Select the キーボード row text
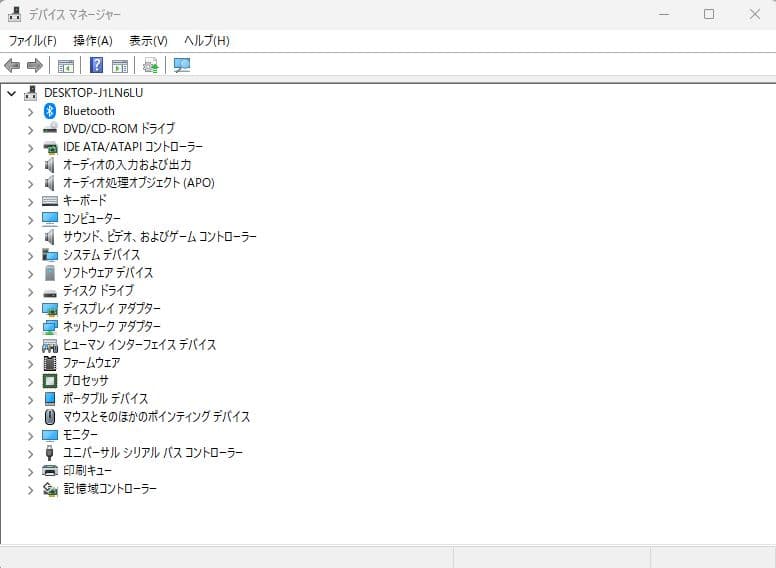The height and width of the screenshot is (568, 776). (85, 201)
